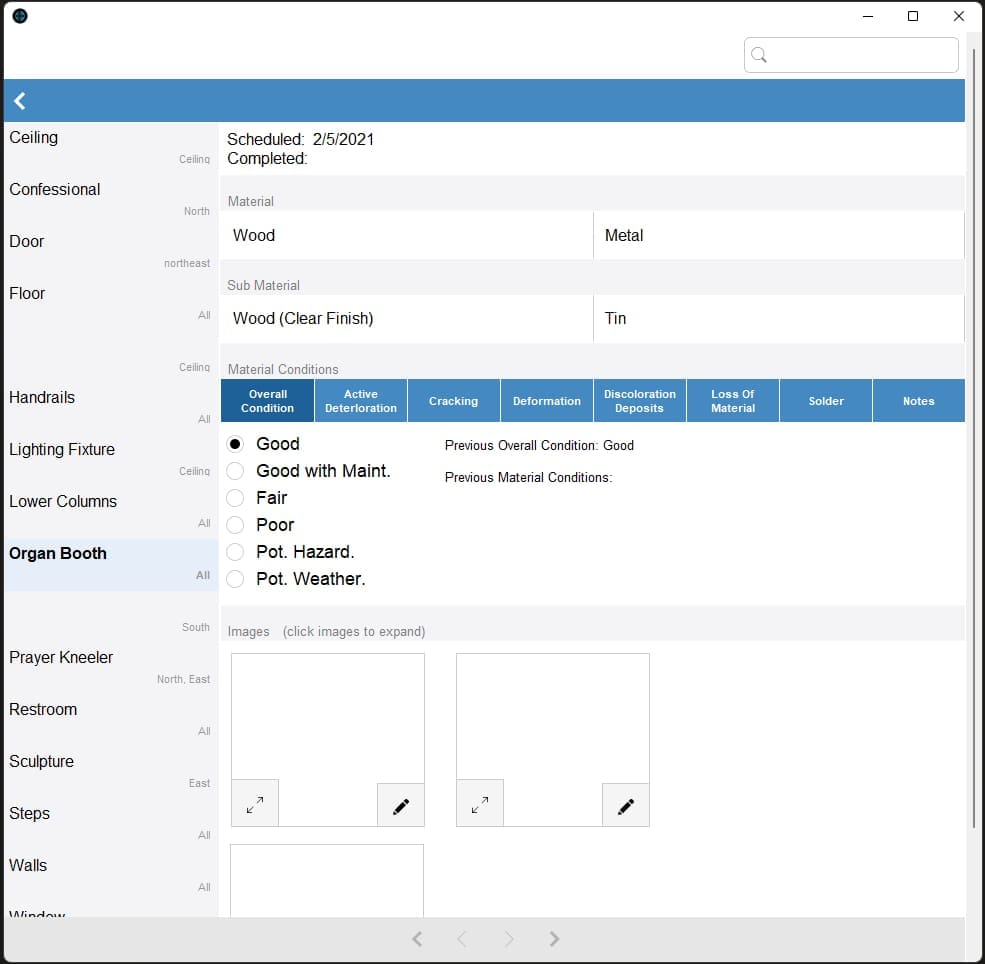Edit the second image with pencil icon
This screenshot has height=964, width=985.
point(626,806)
